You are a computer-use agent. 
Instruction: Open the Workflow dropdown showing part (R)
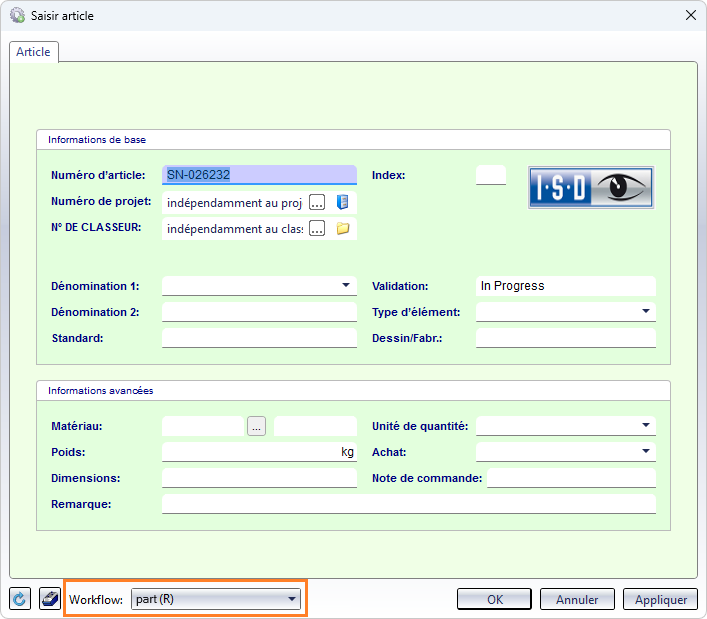click(x=216, y=599)
